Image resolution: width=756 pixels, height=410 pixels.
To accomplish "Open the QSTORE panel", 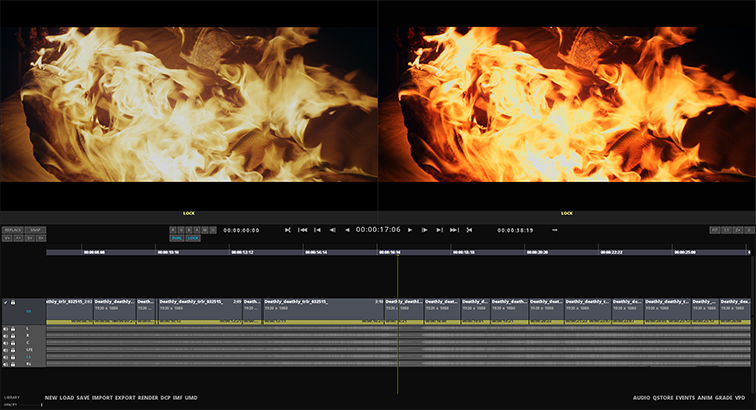I will click(x=663, y=397).
